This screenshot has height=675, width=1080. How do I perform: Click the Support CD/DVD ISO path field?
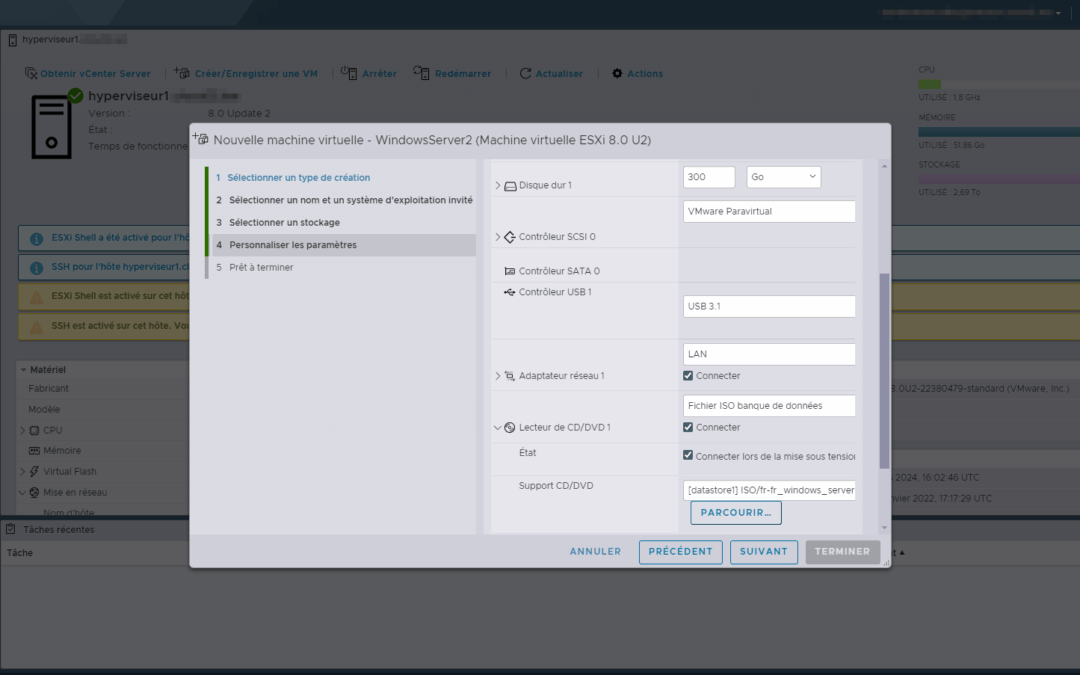click(x=769, y=490)
